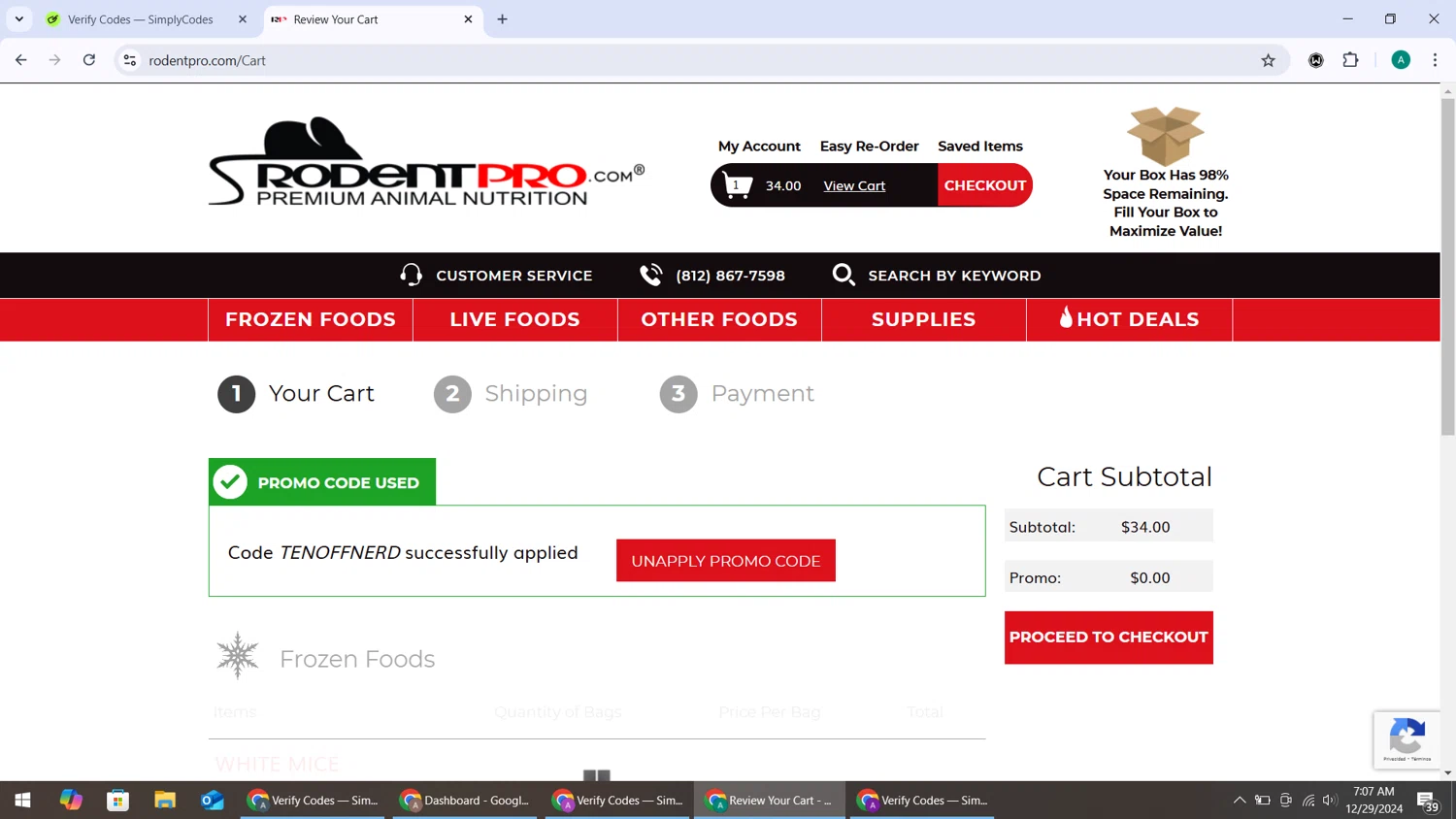The image size is (1456, 819).
Task: Show hidden system tray icons
Action: [1240, 801]
